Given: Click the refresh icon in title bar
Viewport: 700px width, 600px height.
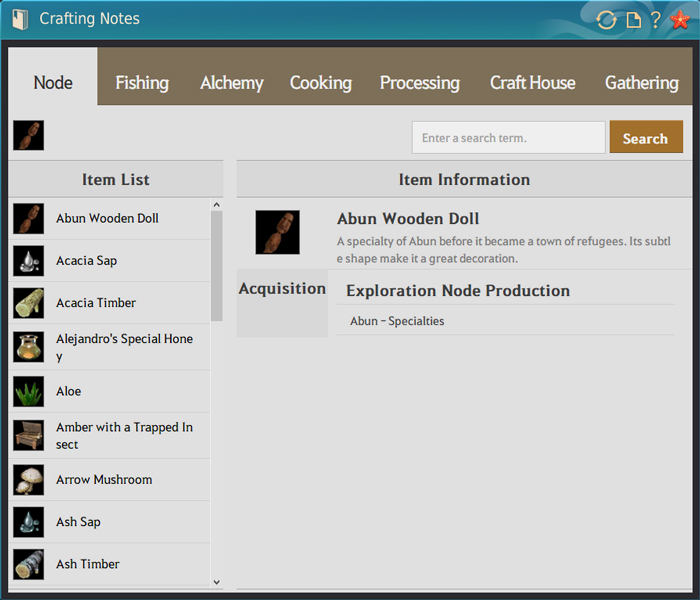Looking at the screenshot, I should pyautogui.click(x=606, y=20).
